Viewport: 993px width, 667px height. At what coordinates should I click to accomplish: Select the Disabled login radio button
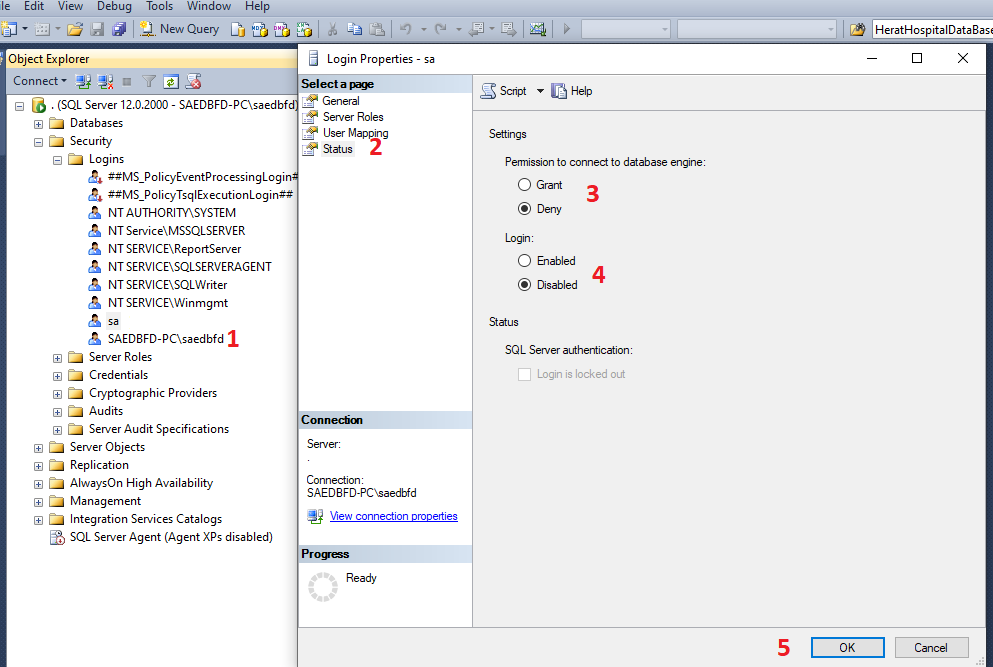[524, 284]
